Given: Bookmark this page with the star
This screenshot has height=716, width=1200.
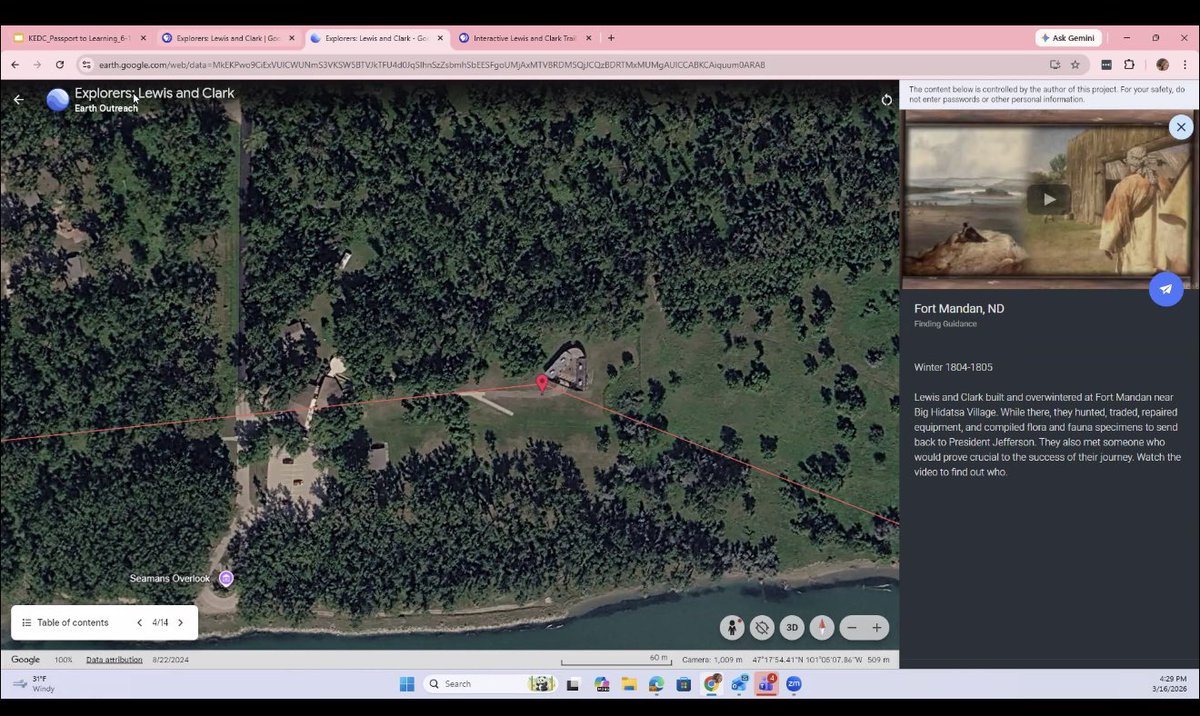Looking at the screenshot, I should pos(1075,64).
